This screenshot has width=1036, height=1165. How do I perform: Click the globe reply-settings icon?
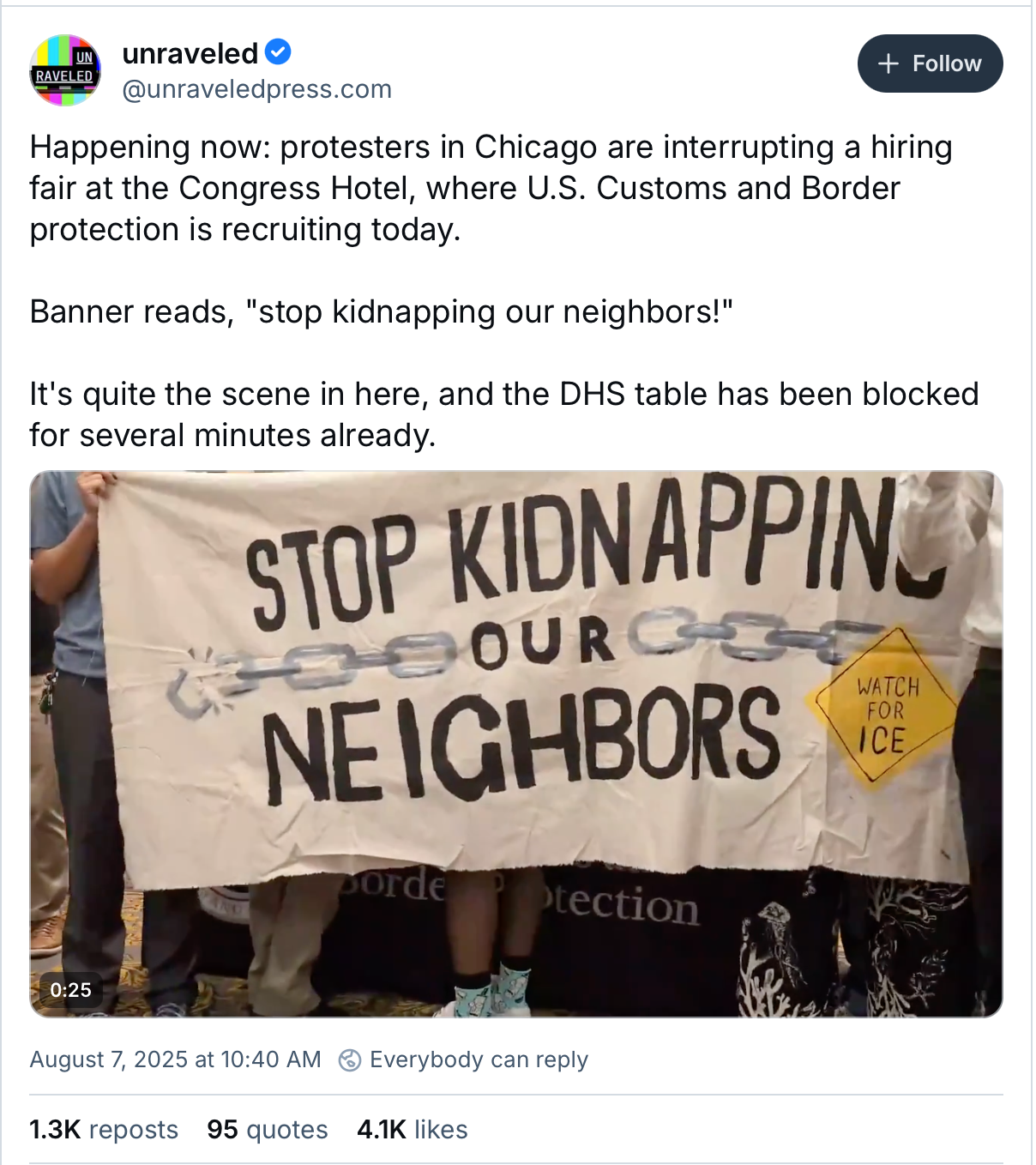pos(350,1060)
